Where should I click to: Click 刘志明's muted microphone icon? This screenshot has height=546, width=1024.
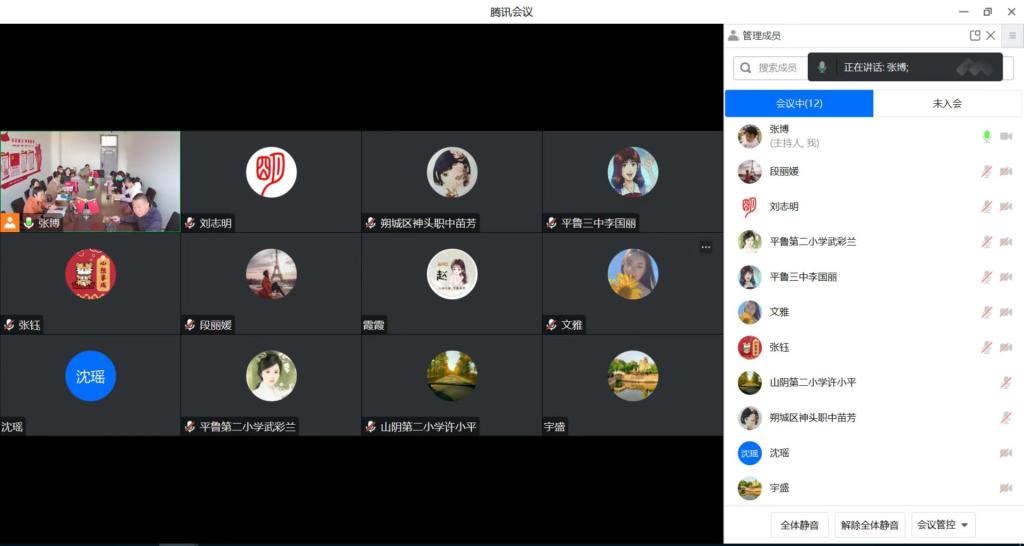[x=986, y=207]
